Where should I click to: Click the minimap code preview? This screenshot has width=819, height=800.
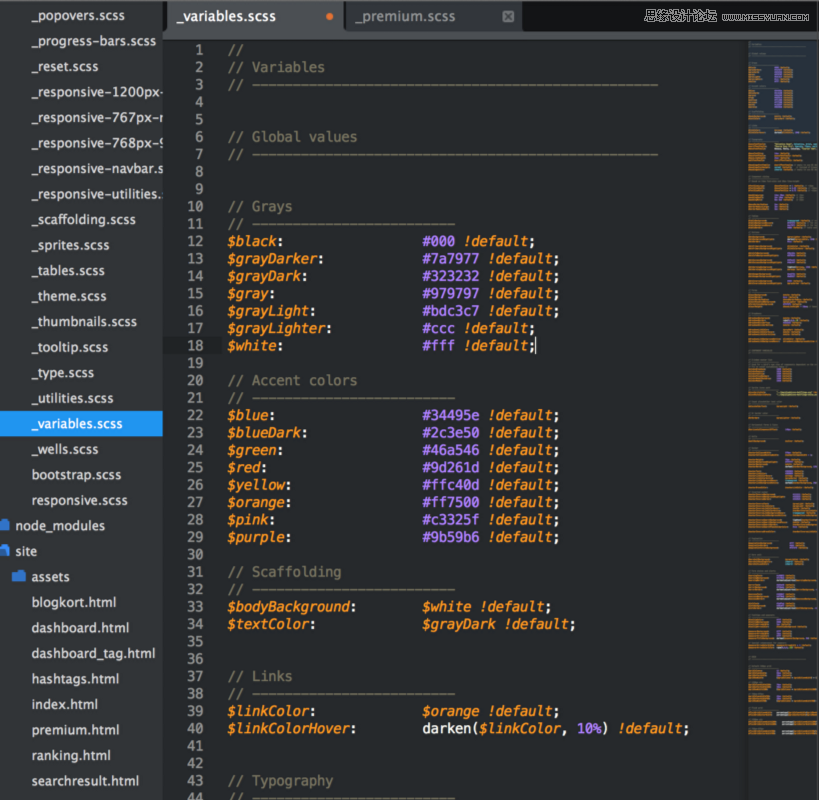click(x=781, y=300)
